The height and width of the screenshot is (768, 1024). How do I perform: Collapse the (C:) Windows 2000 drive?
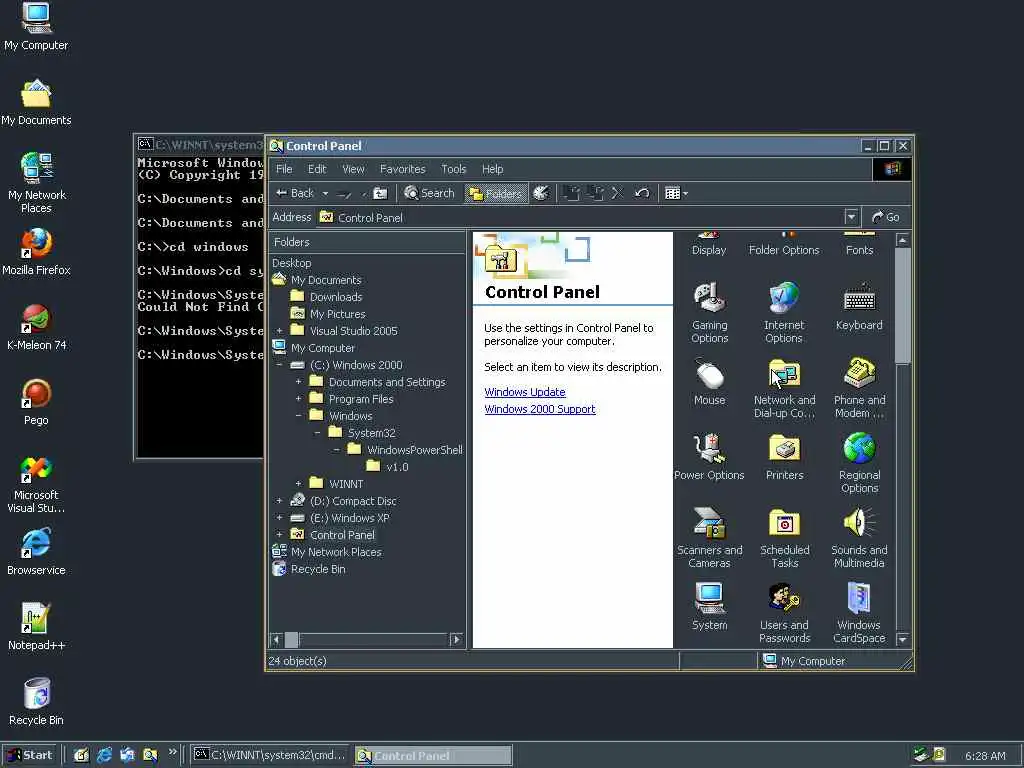pos(280,365)
